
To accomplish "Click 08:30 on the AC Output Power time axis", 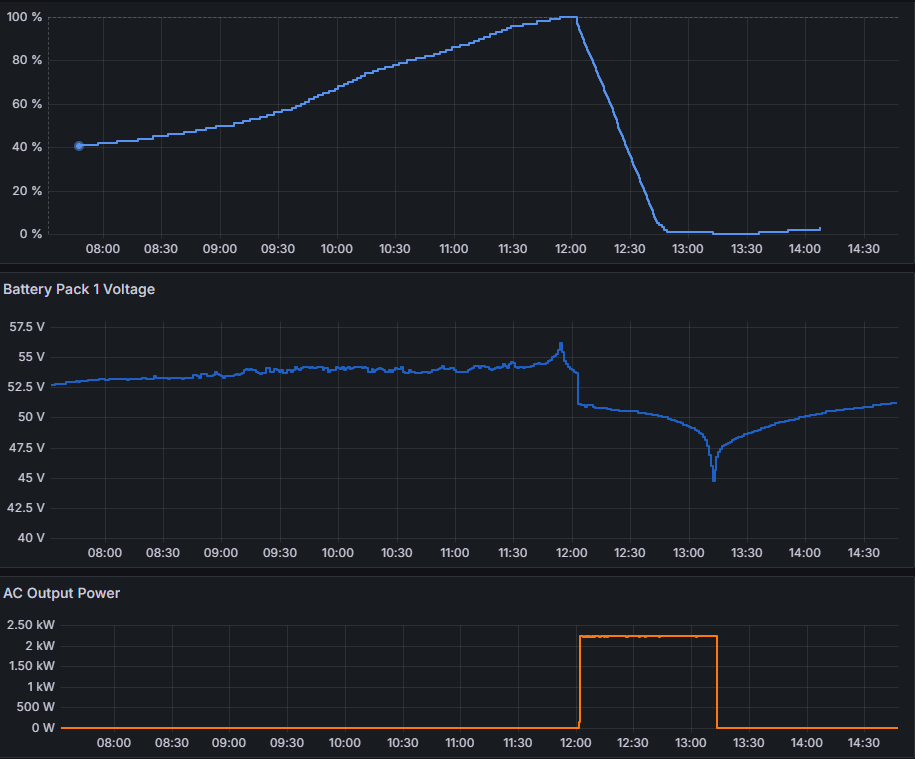I will click(172, 743).
